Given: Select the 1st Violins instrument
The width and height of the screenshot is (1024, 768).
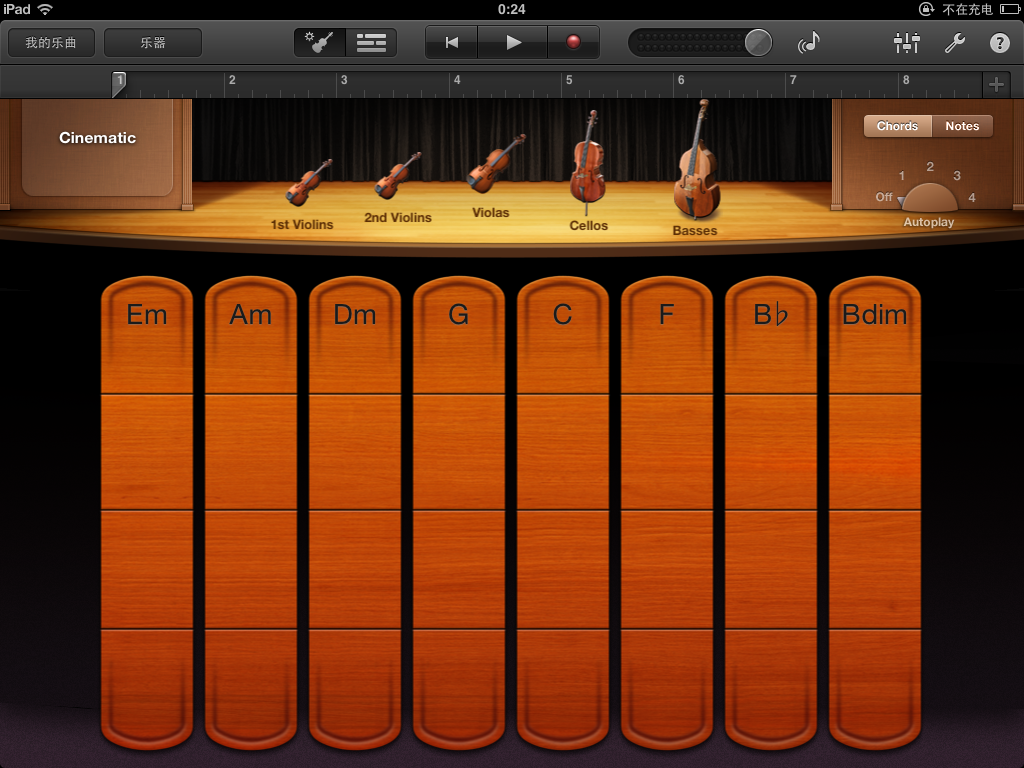Looking at the screenshot, I should tap(307, 185).
